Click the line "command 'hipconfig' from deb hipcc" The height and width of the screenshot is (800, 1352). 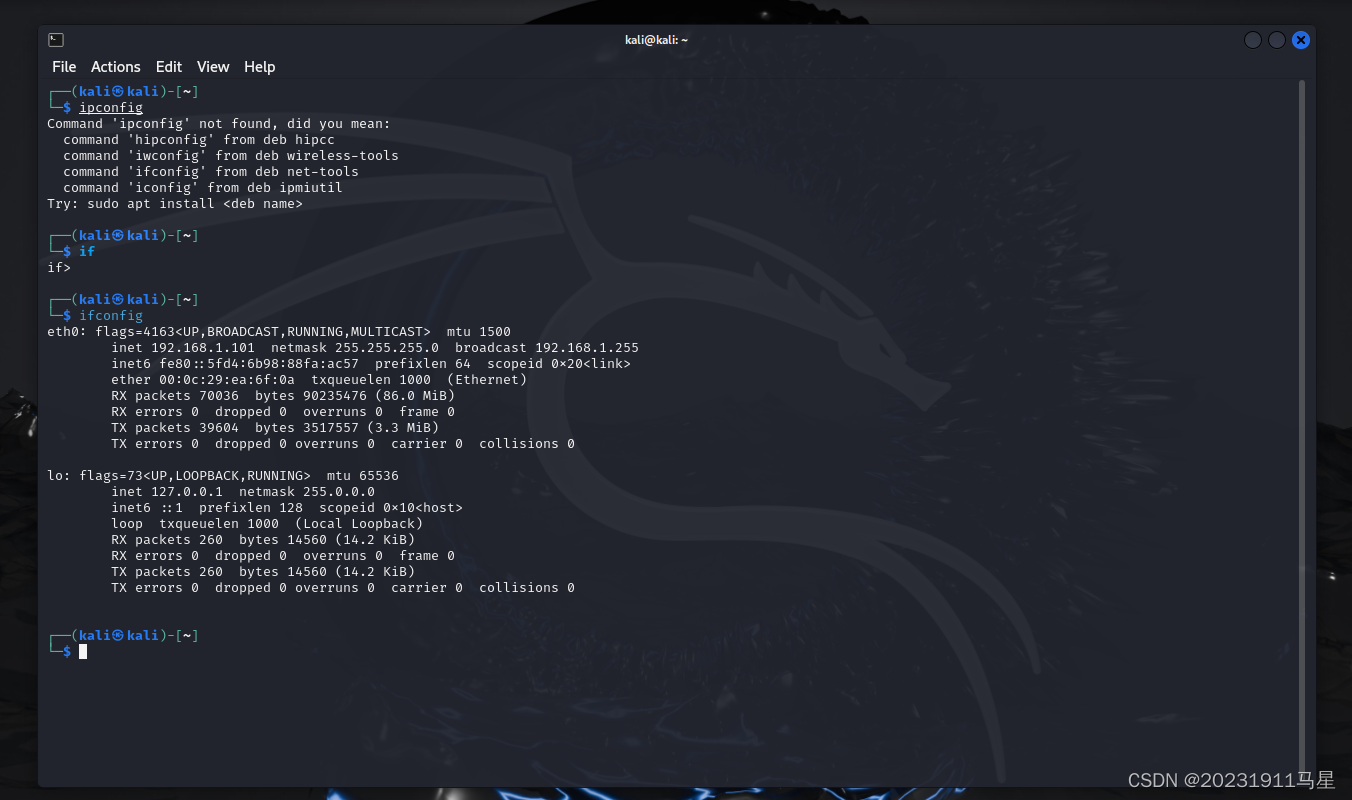click(199, 139)
